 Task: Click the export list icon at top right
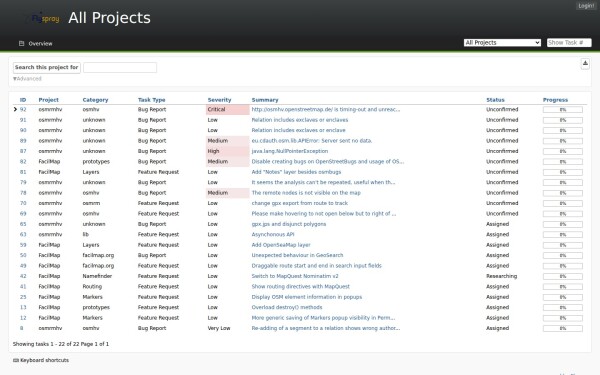(585, 64)
